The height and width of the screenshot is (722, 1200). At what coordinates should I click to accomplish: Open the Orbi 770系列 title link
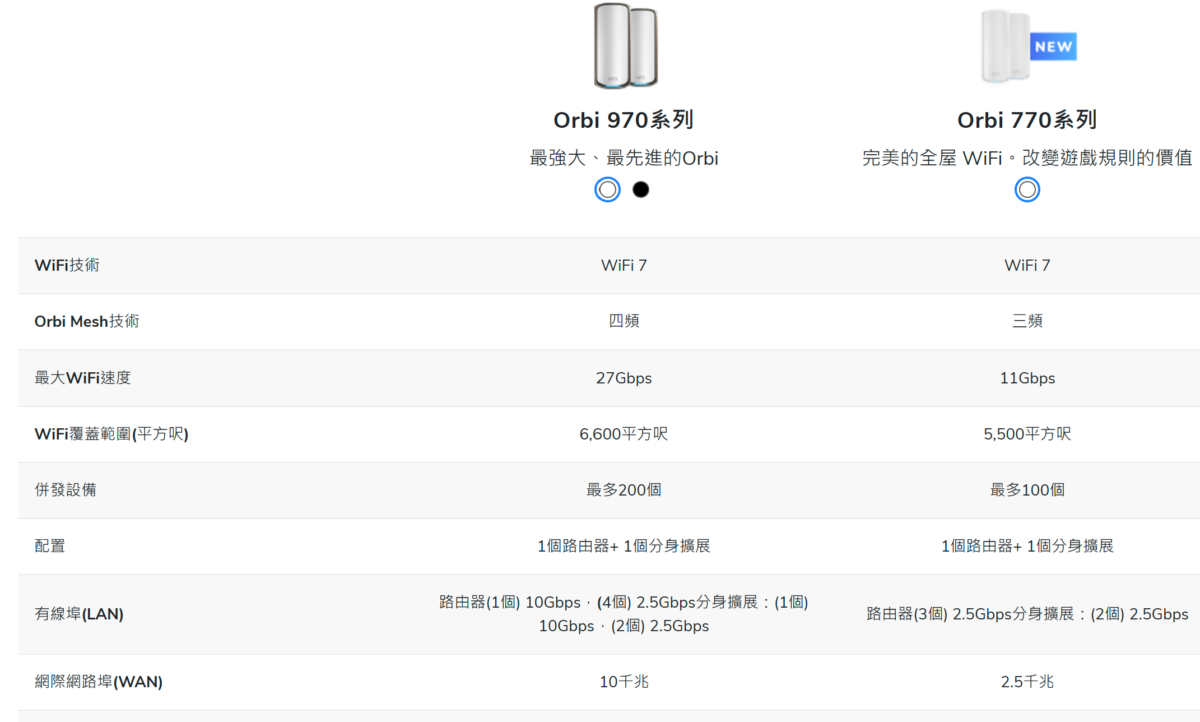pos(1027,121)
